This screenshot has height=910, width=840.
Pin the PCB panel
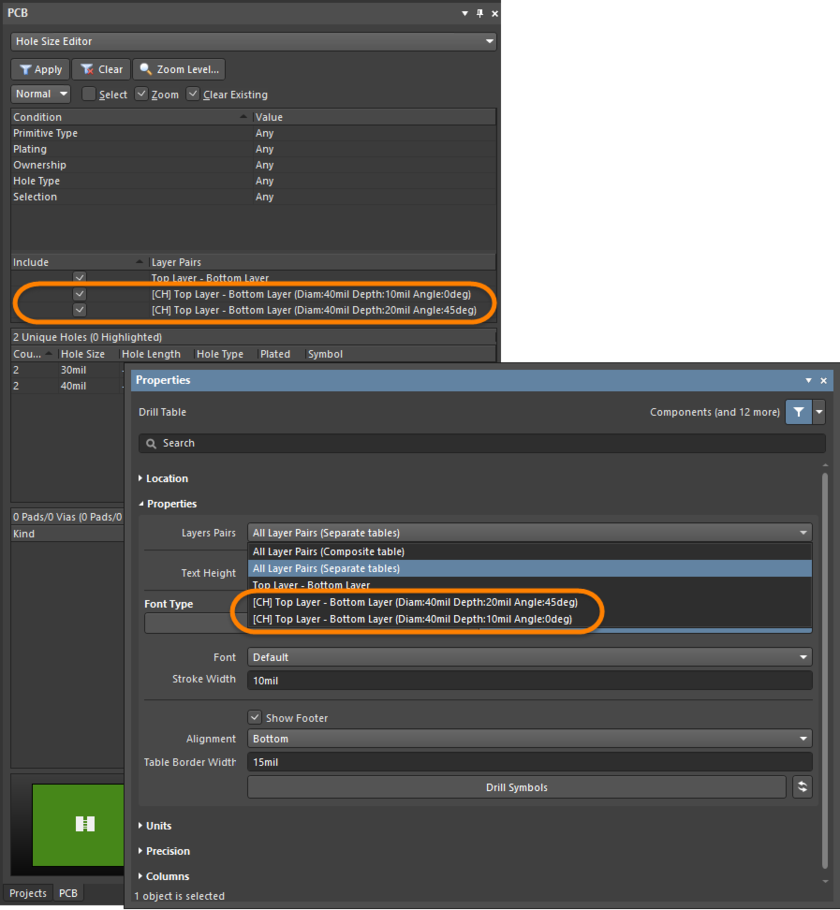tap(479, 13)
